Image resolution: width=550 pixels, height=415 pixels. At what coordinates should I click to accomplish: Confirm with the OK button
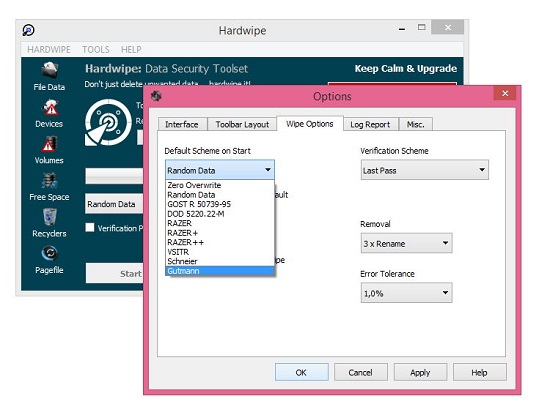click(x=302, y=372)
